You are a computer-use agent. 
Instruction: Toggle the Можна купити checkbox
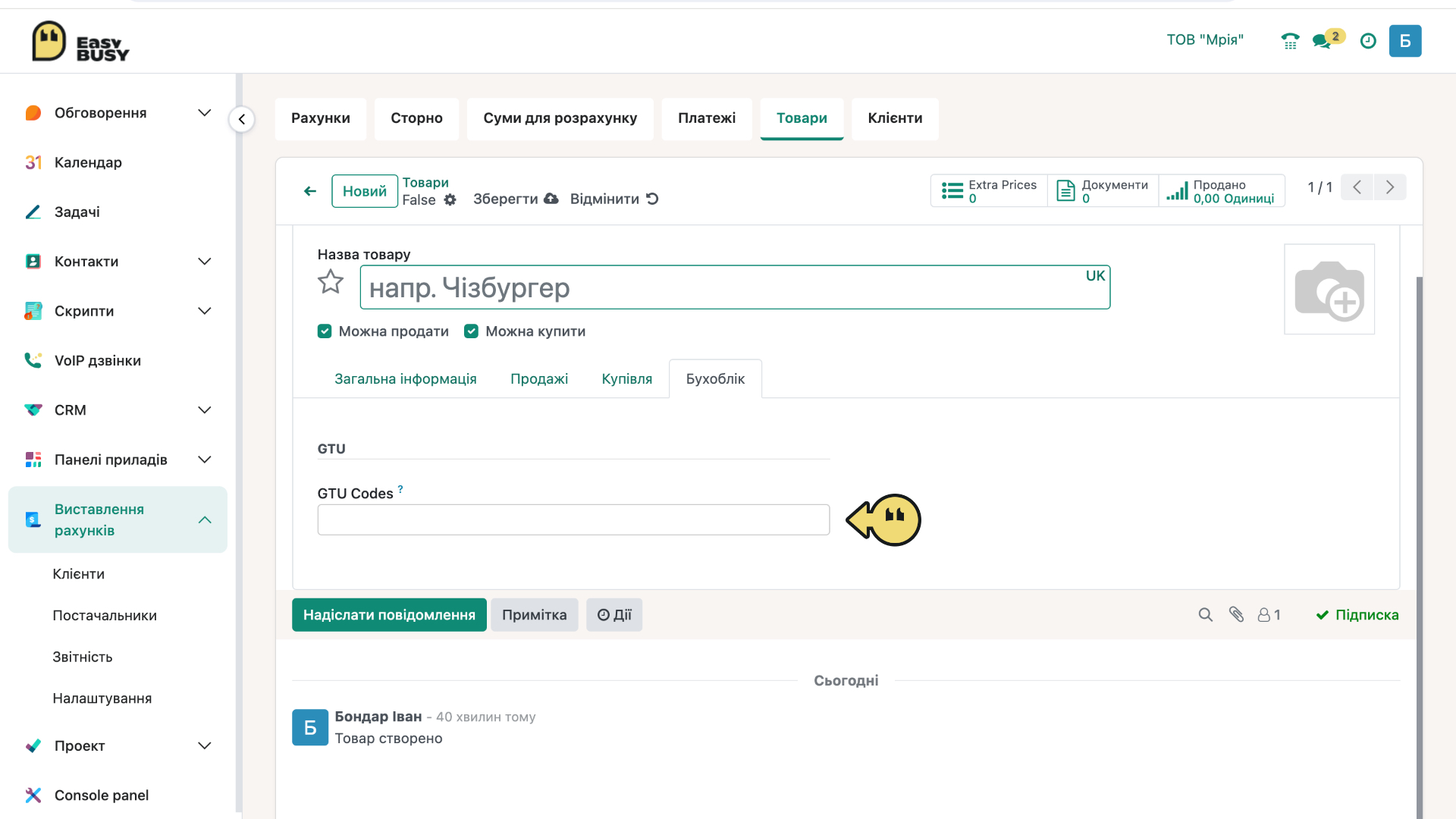tap(471, 331)
